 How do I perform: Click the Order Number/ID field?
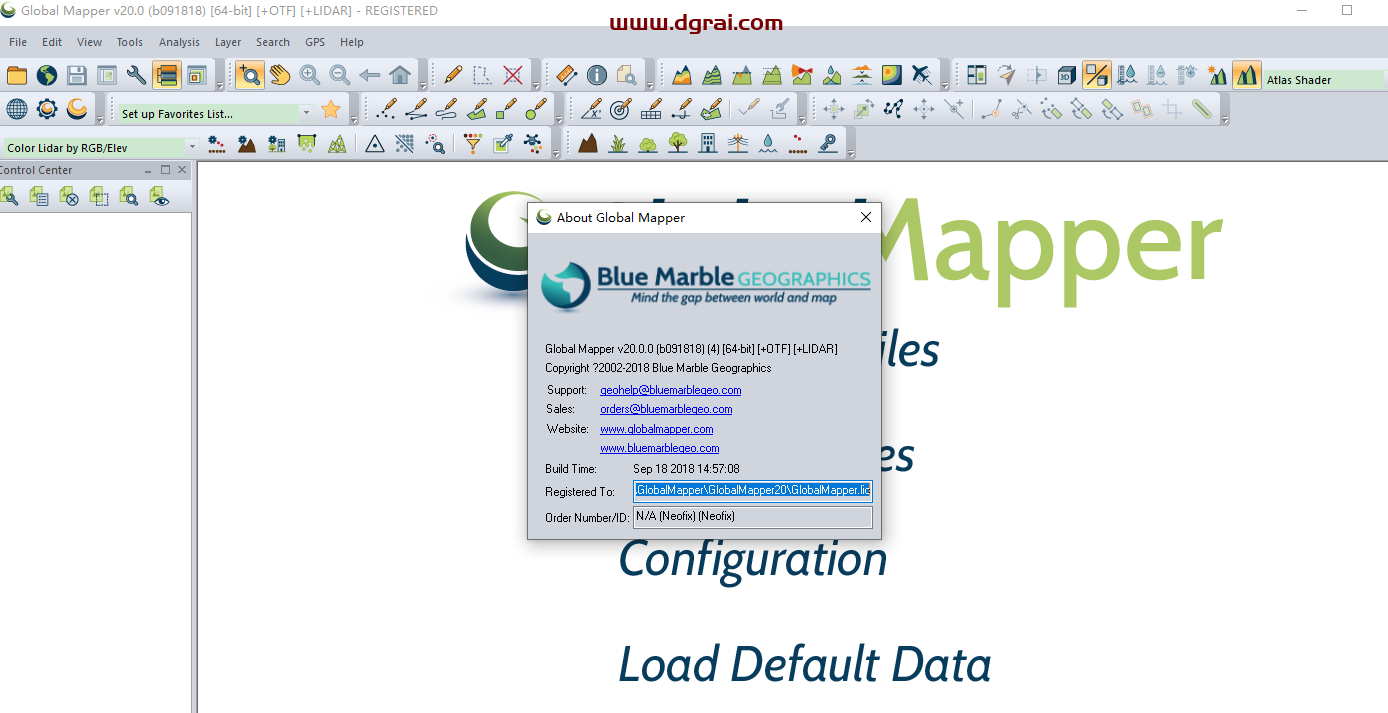coord(753,517)
